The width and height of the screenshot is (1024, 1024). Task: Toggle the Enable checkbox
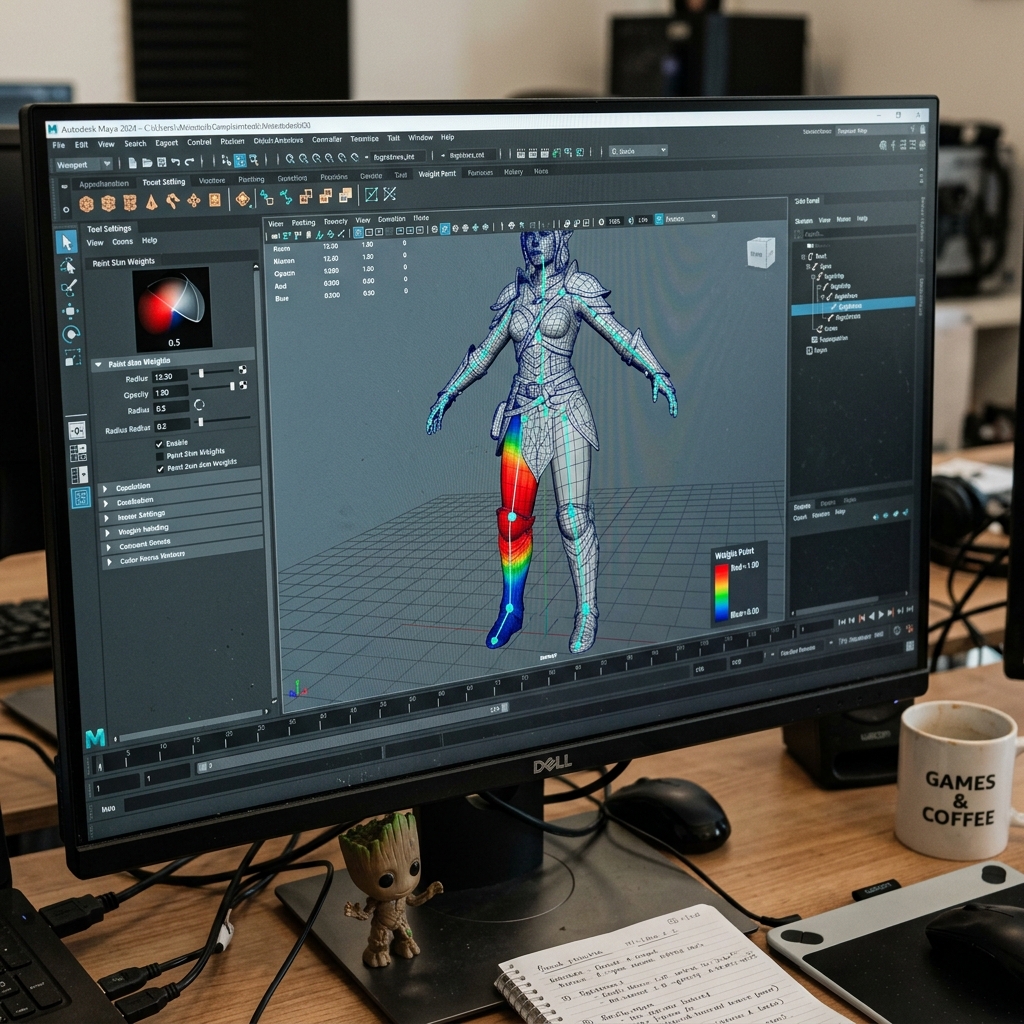point(159,444)
